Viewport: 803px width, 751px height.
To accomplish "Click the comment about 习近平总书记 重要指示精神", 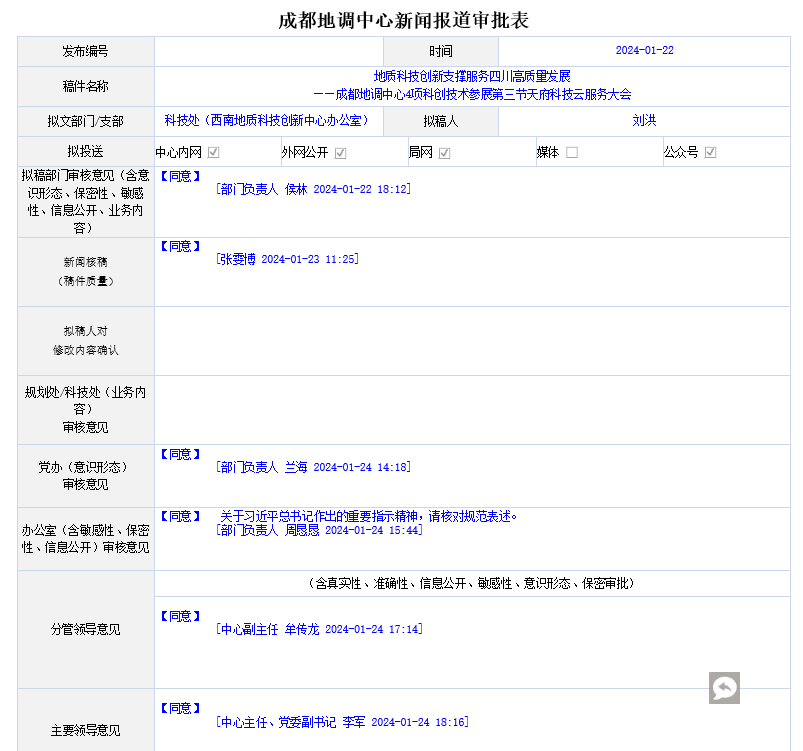I will (x=368, y=517).
